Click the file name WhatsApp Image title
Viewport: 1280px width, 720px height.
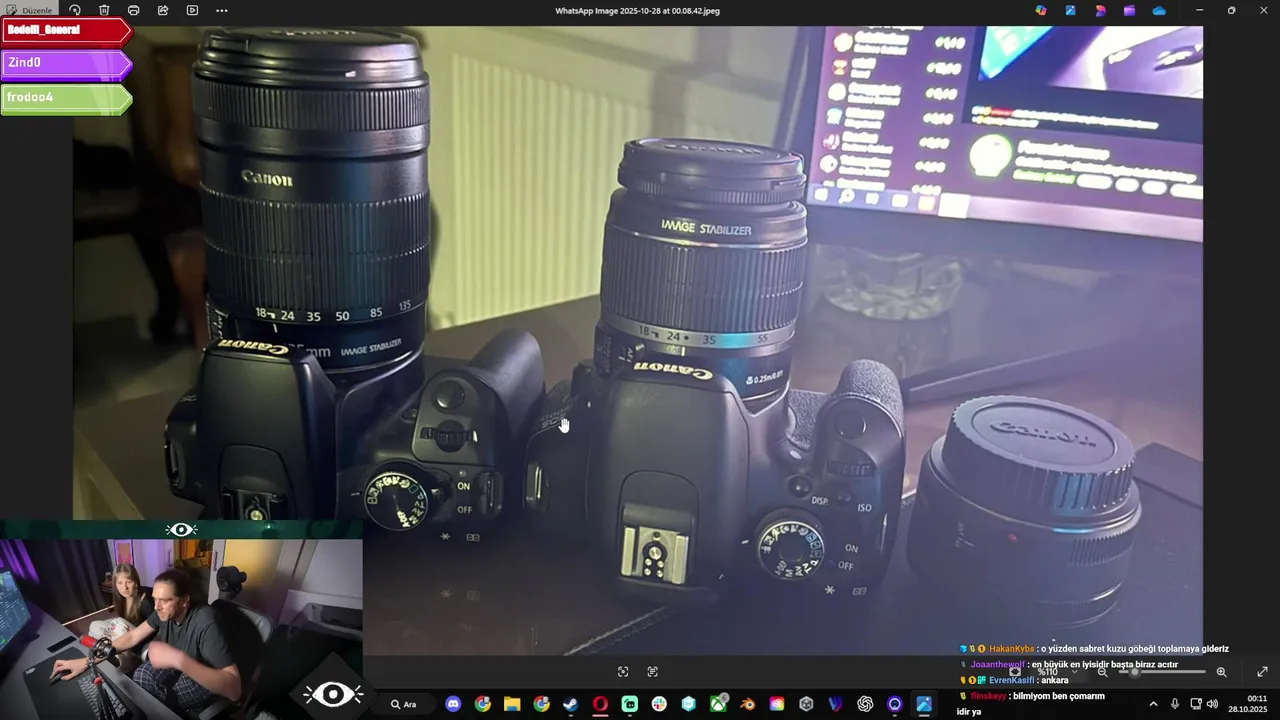(x=637, y=11)
